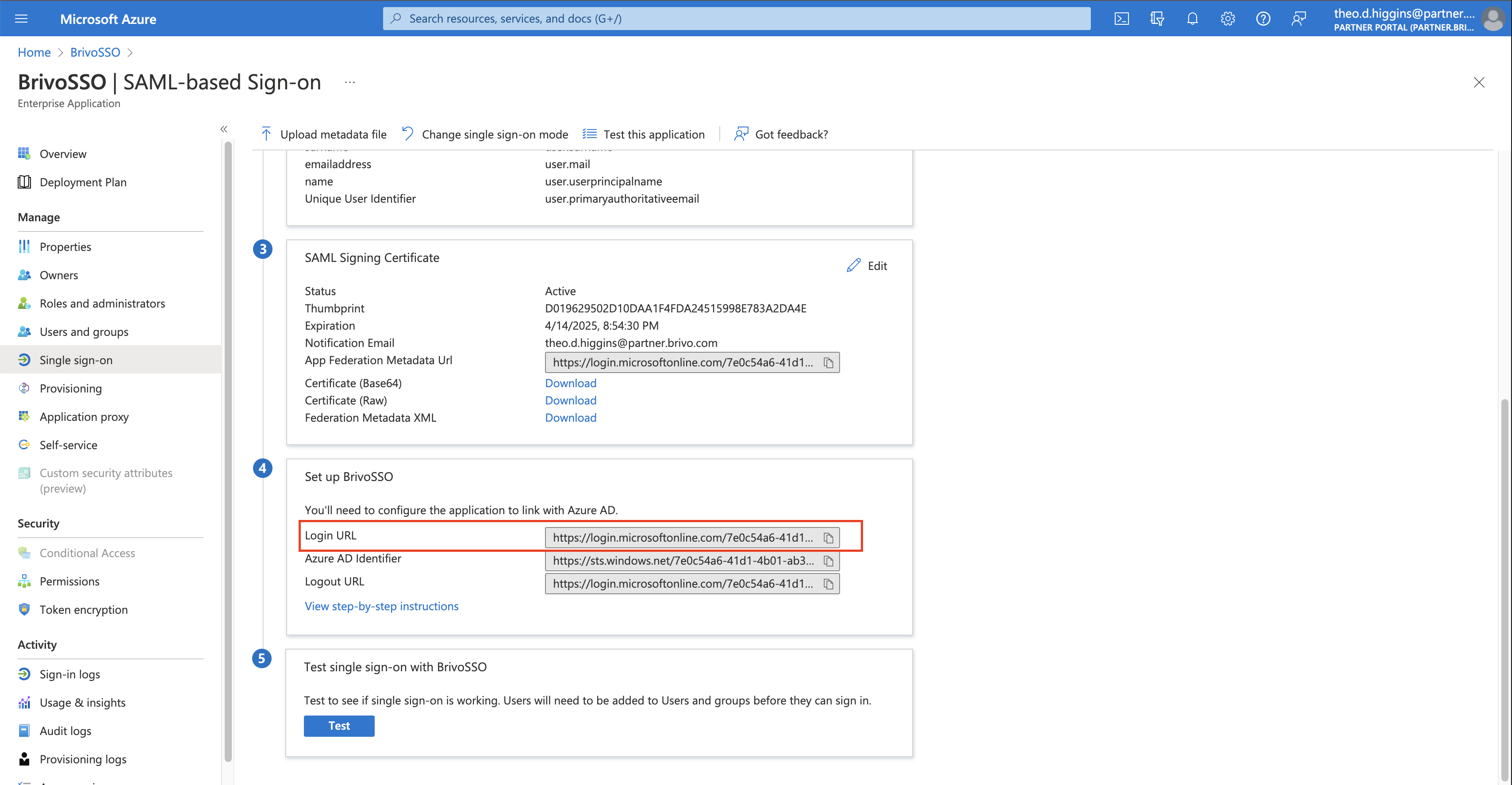Go to Home in the breadcrumb
The height and width of the screenshot is (785, 1512).
click(34, 52)
